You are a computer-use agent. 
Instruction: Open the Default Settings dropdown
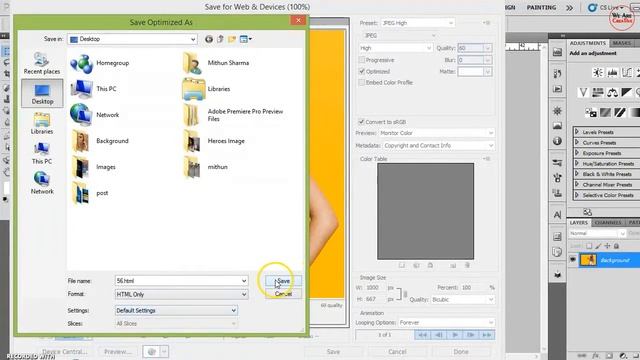tap(176, 311)
